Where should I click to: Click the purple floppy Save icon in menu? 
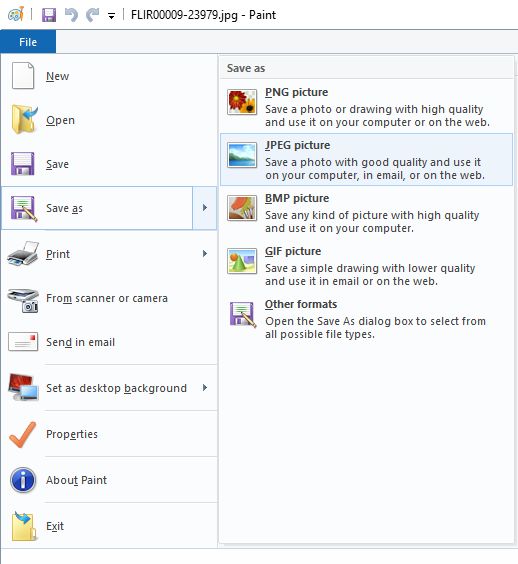tap(23, 164)
